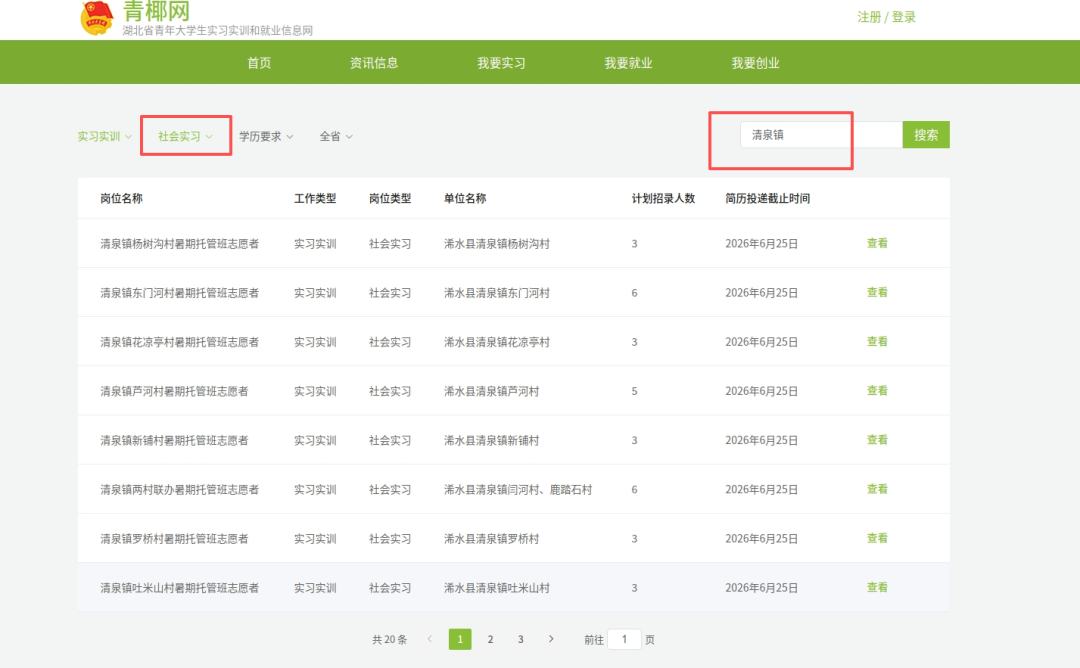View 清泉镇两村联办 position via 查看

[x=877, y=489]
